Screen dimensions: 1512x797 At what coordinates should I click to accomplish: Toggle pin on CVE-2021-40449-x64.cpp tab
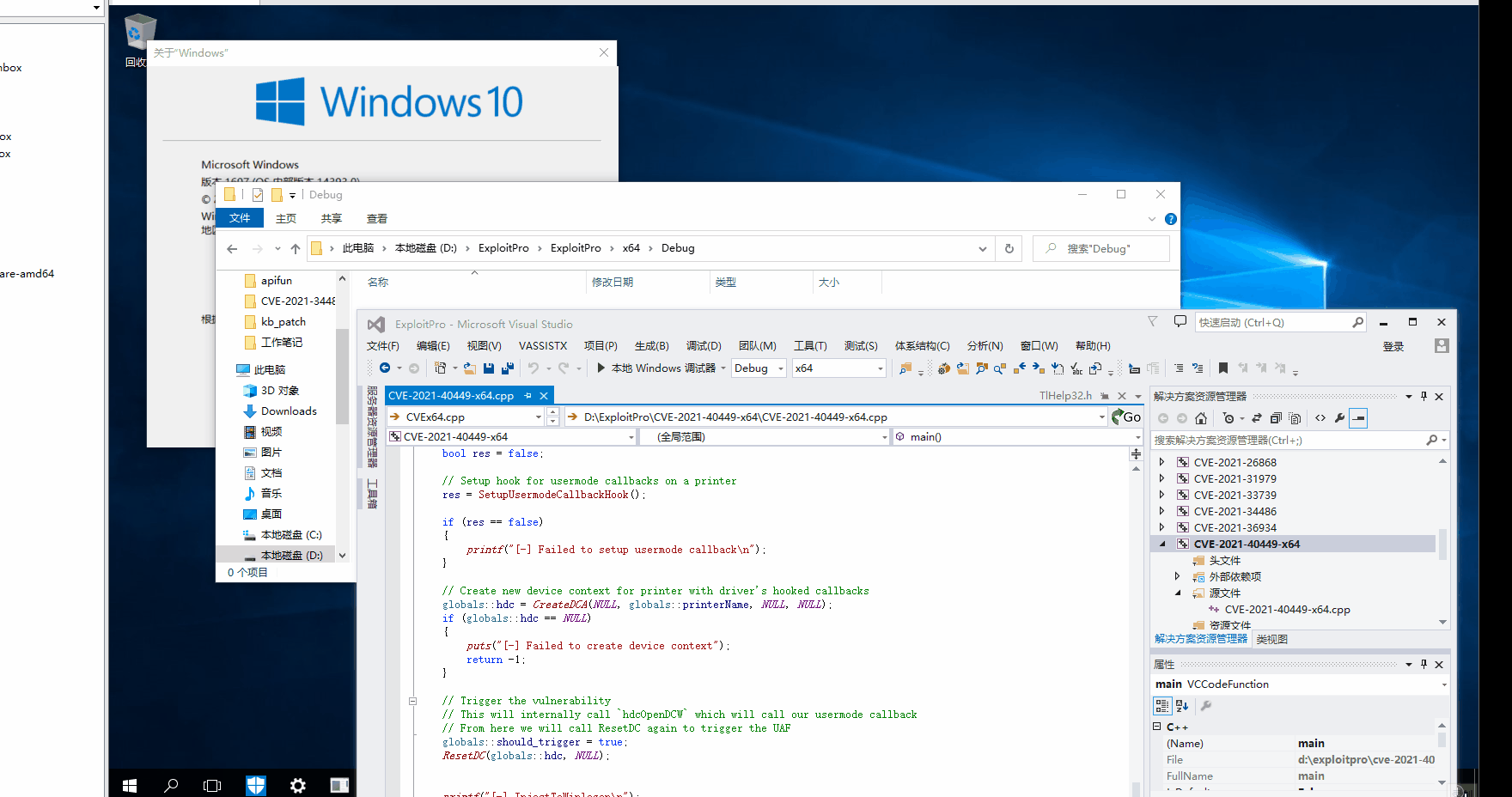pos(527,396)
